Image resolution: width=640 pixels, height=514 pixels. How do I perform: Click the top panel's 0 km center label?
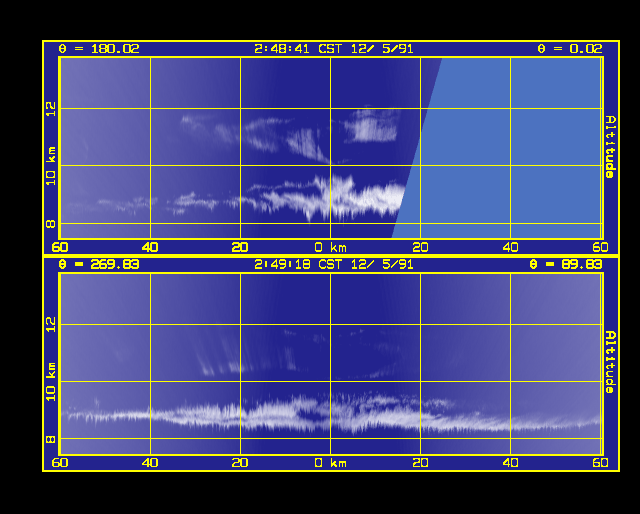coord(331,247)
